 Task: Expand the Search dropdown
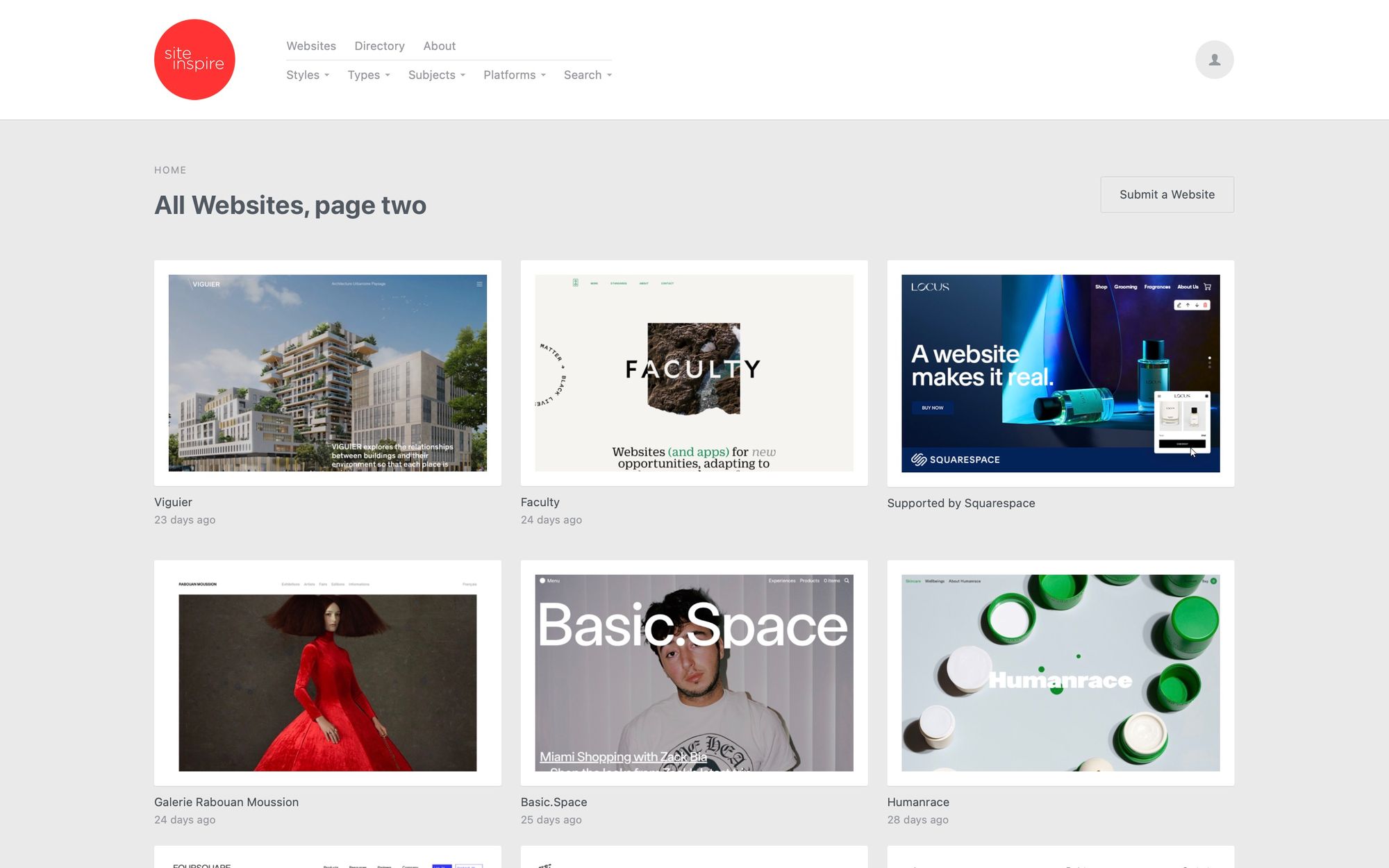point(588,75)
